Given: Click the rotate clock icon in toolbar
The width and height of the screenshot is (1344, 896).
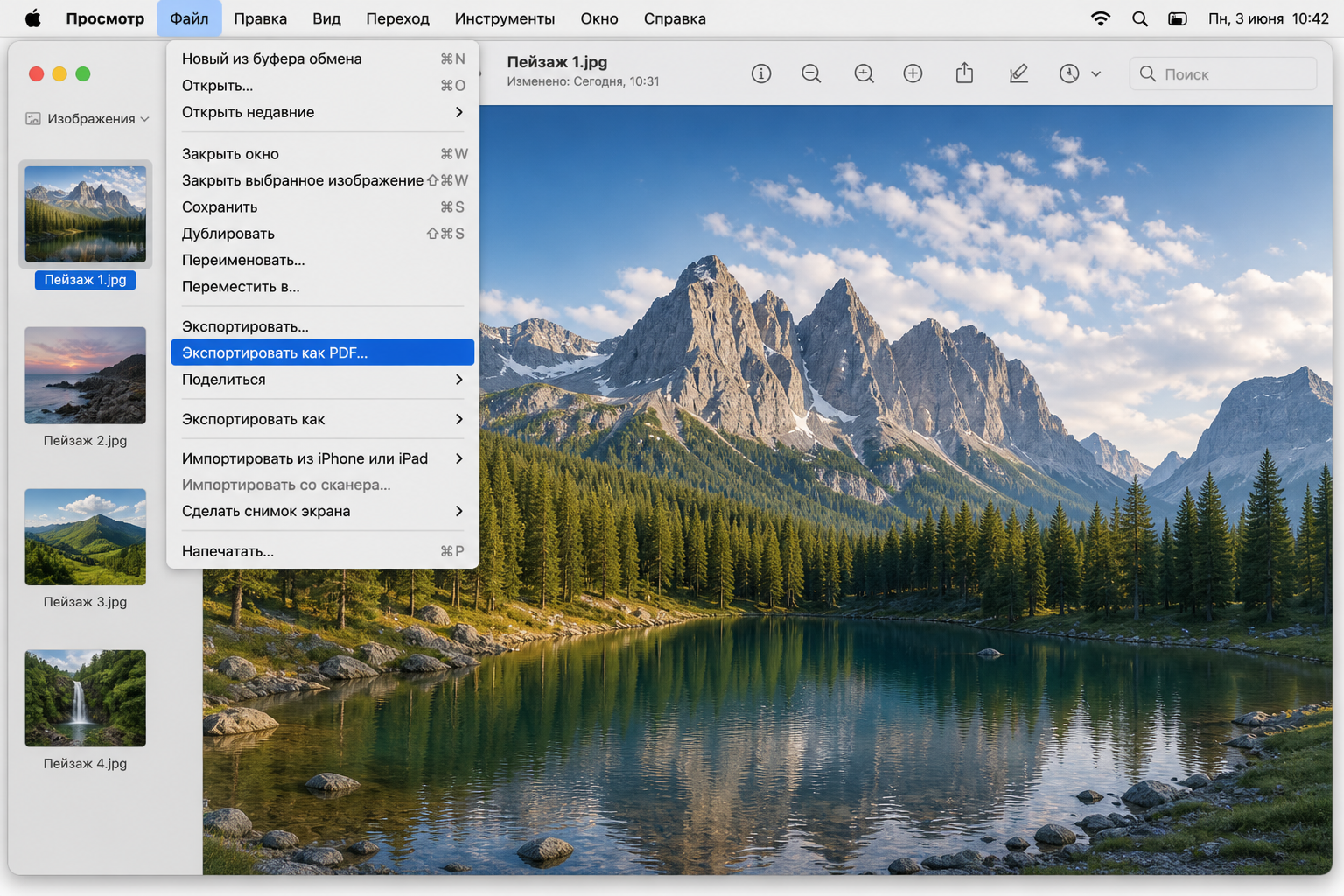Looking at the screenshot, I should pyautogui.click(x=1069, y=74).
